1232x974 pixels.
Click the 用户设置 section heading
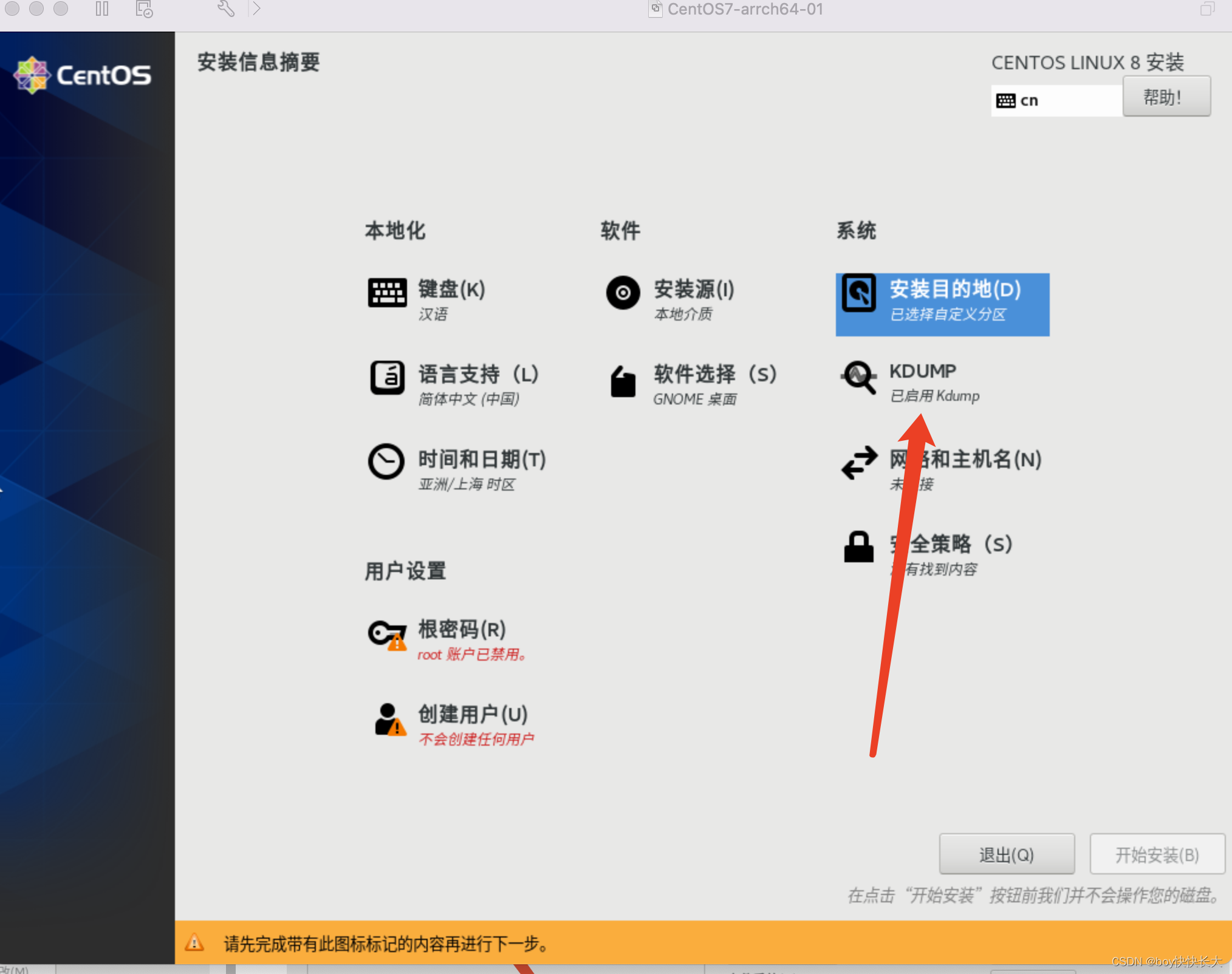(x=405, y=571)
